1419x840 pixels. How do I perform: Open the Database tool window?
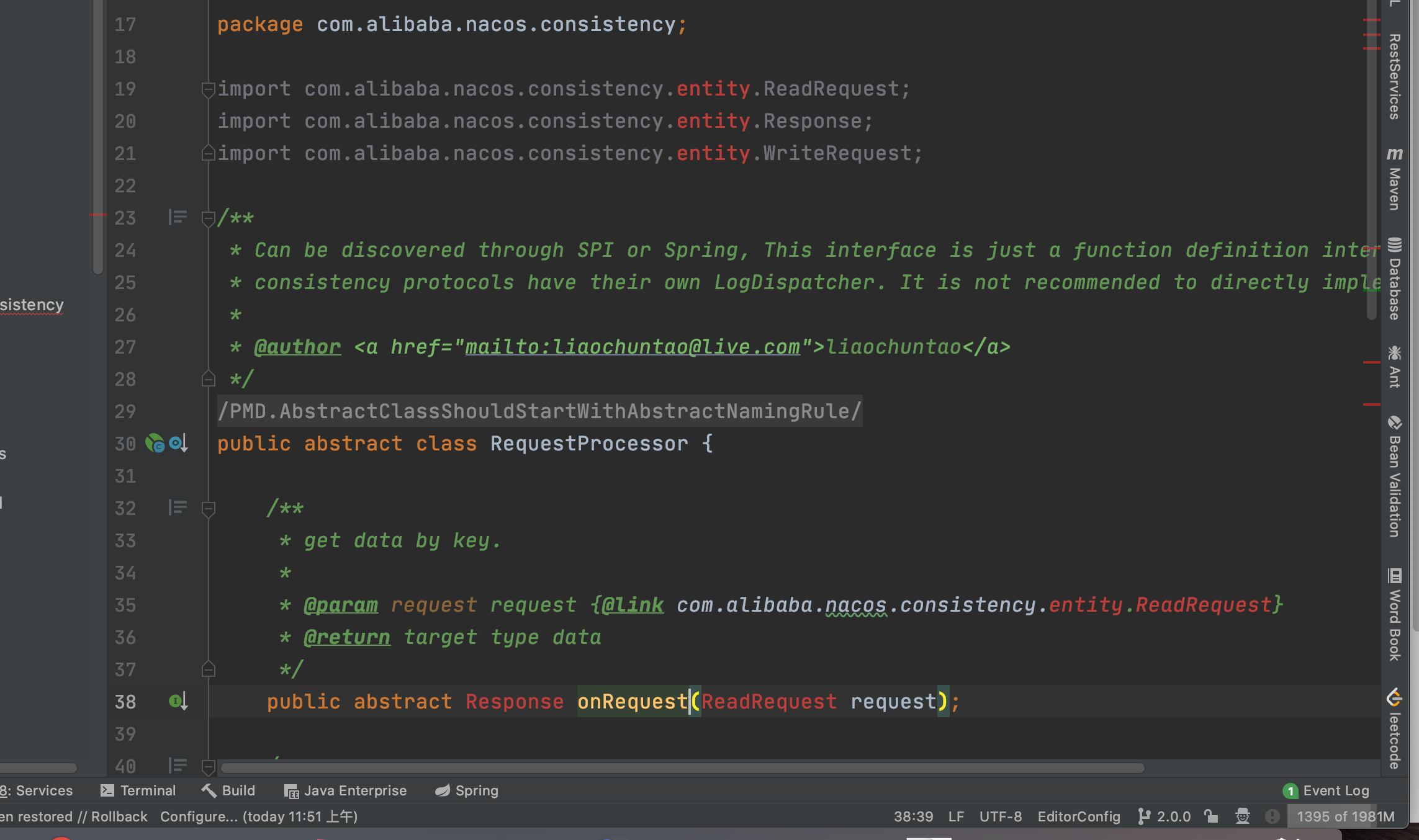tap(1394, 278)
